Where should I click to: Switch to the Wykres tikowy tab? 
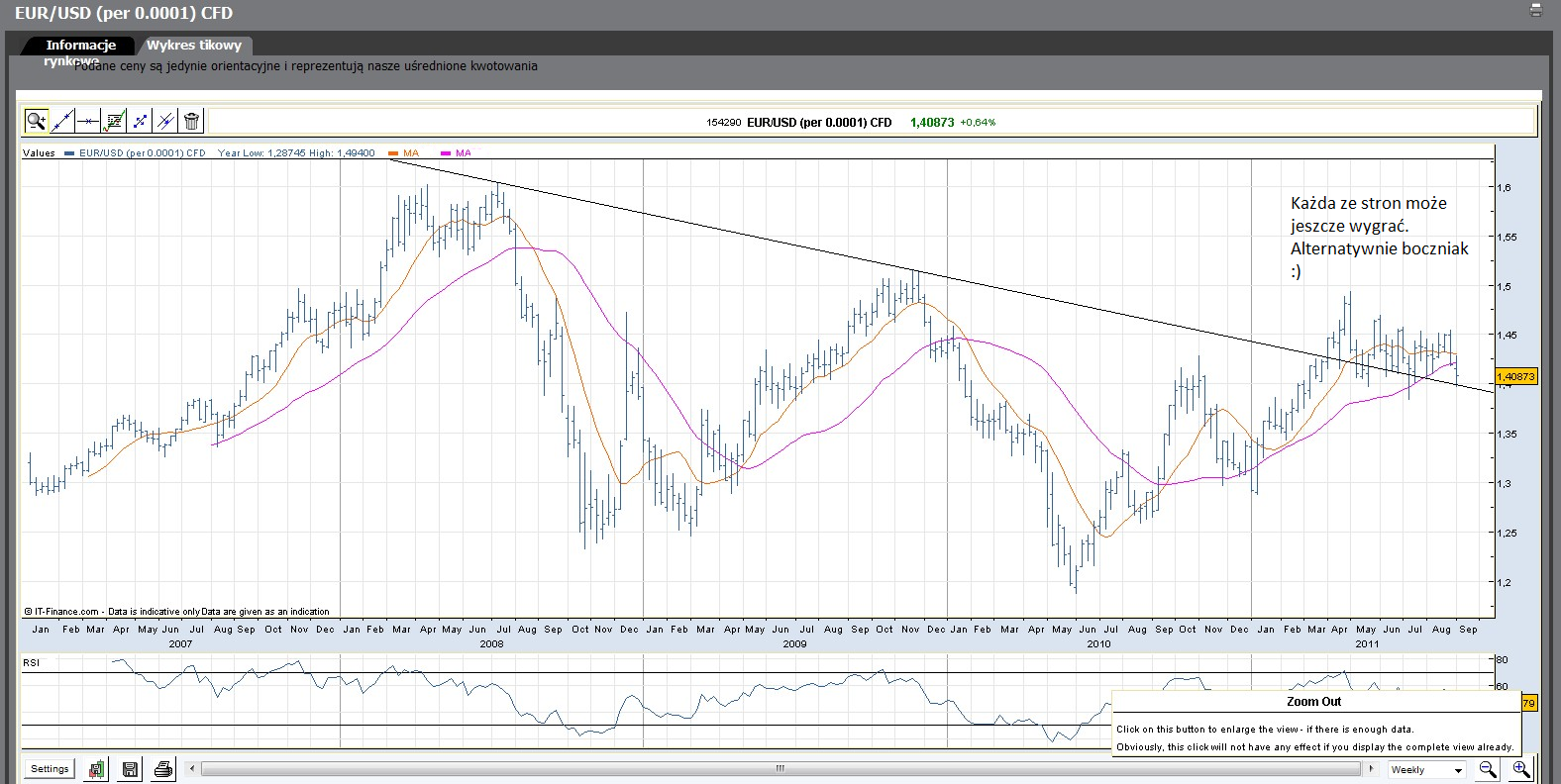coord(194,46)
